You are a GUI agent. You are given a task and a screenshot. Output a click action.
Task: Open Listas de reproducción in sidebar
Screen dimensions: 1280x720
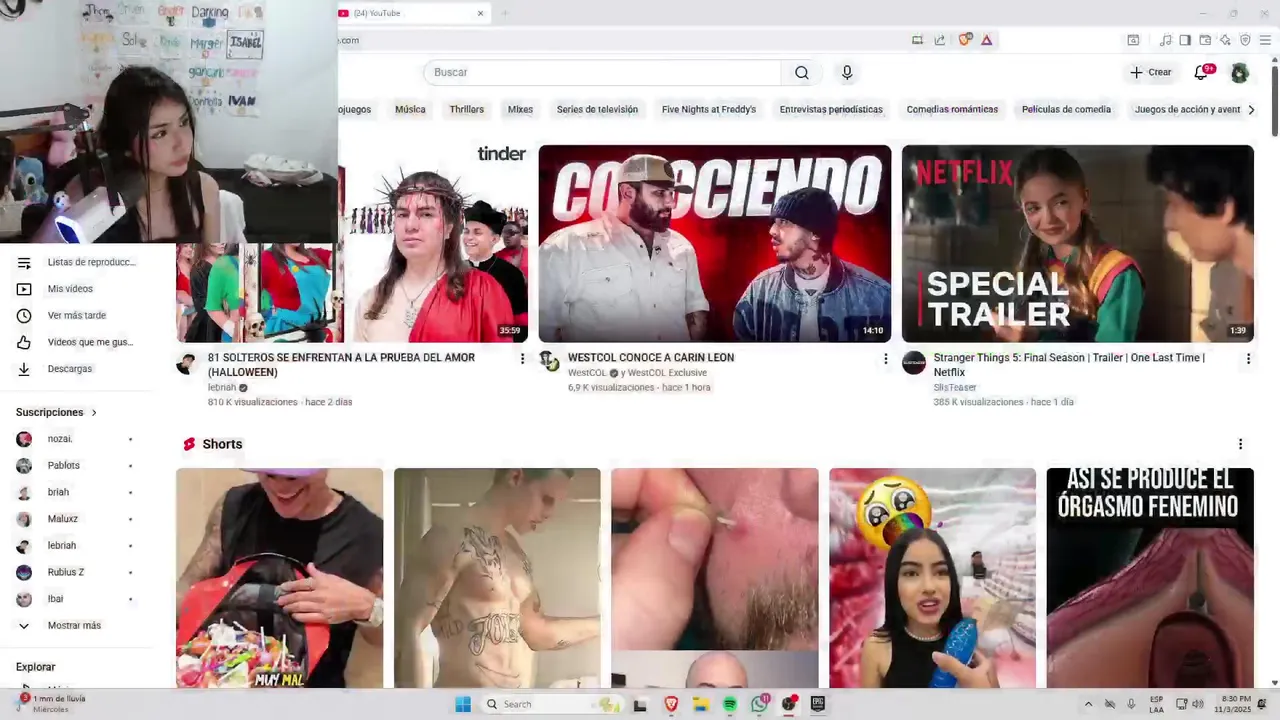coord(80,262)
